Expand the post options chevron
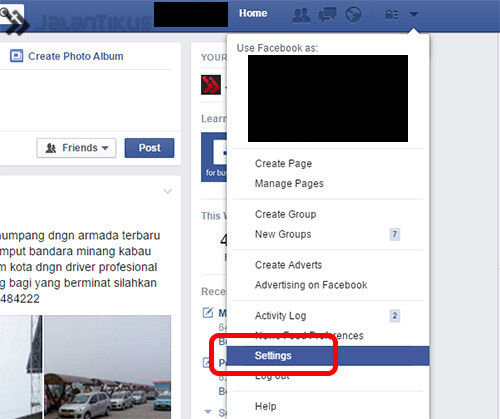The image size is (500, 419). 167,191
